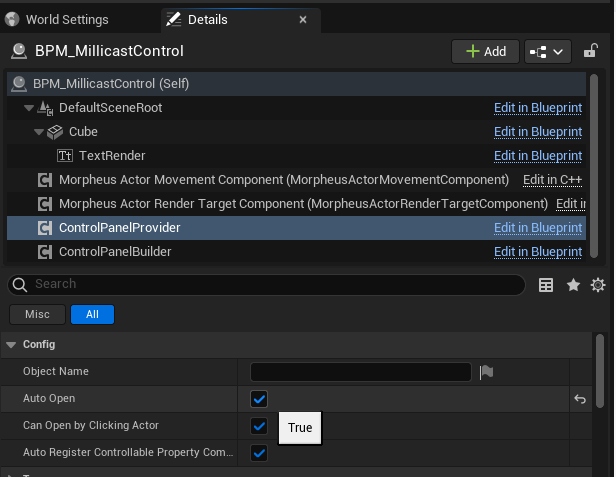
Task: Collapse the Cube tree node
Action: [x=39, y=131]
